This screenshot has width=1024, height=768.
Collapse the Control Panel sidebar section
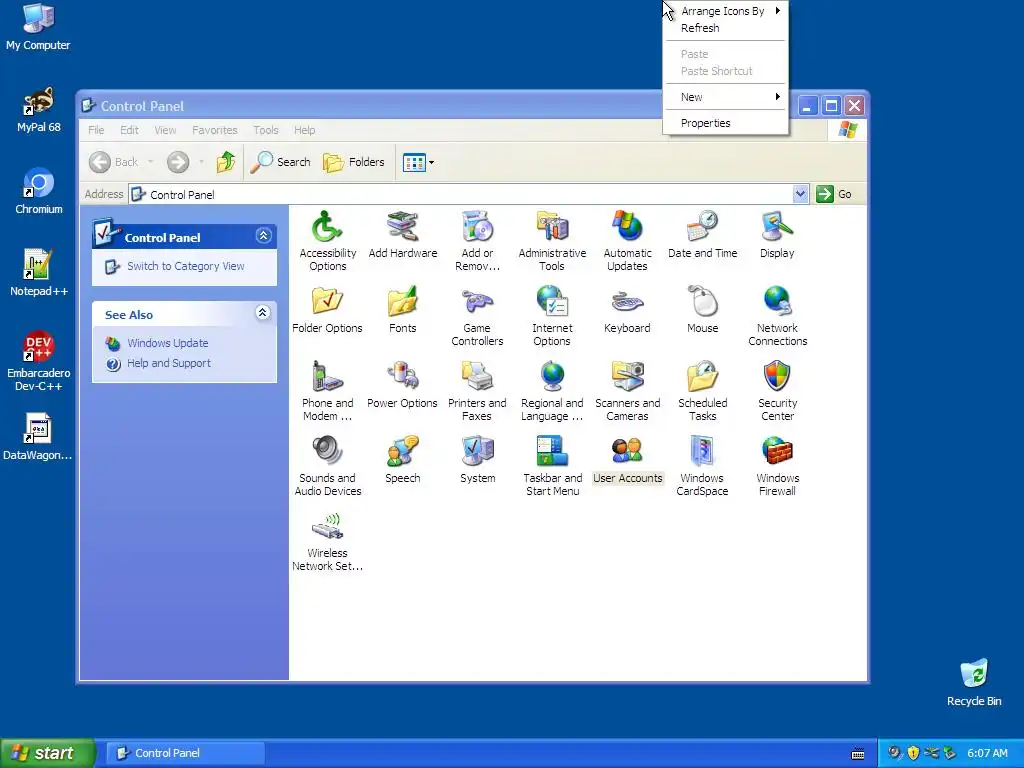click(263, 236)
